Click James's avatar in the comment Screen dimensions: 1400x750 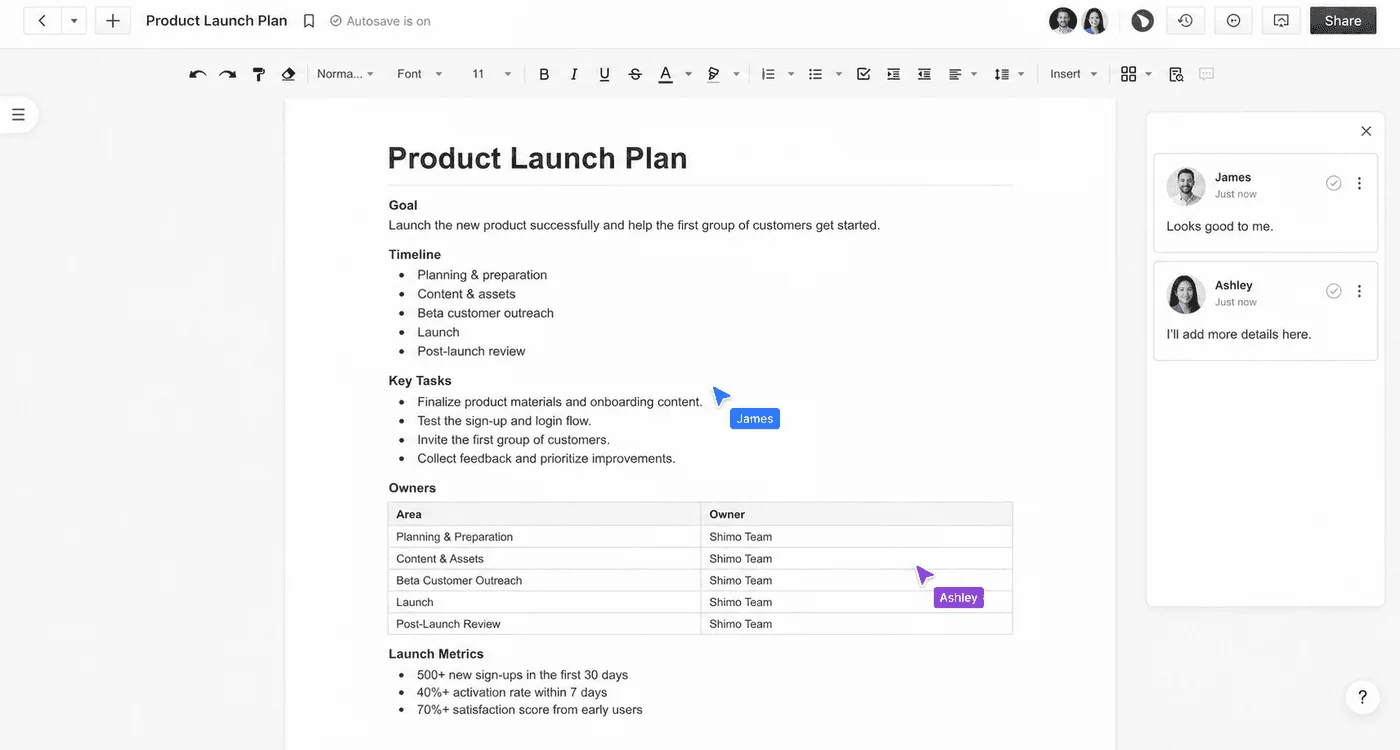[x=1186, y=186]
